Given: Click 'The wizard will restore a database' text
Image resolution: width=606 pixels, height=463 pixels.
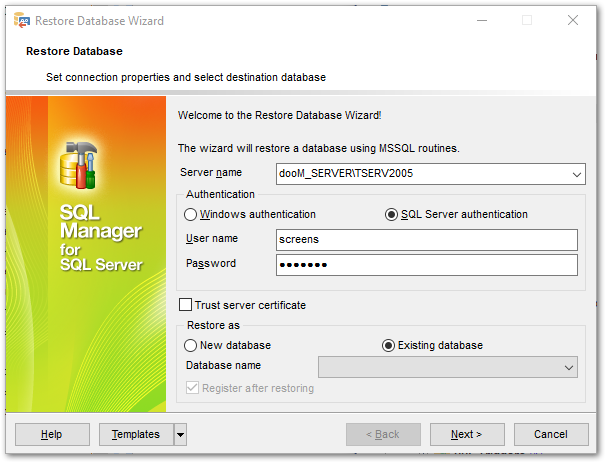Looking at the screenshot, I should [318, 148].
